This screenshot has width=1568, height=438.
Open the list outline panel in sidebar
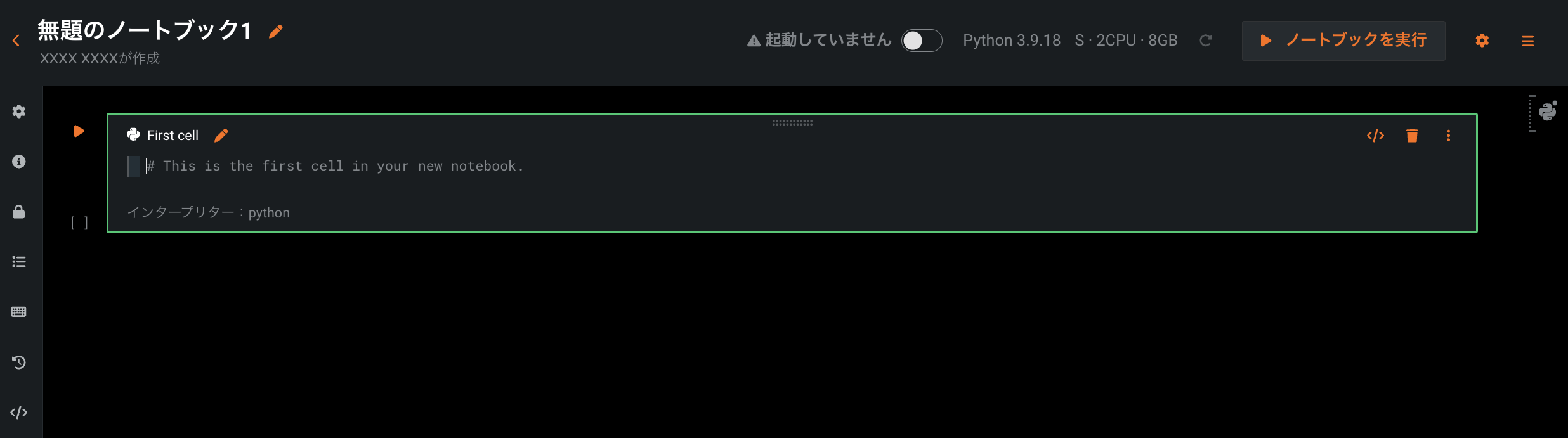(19, 262)
